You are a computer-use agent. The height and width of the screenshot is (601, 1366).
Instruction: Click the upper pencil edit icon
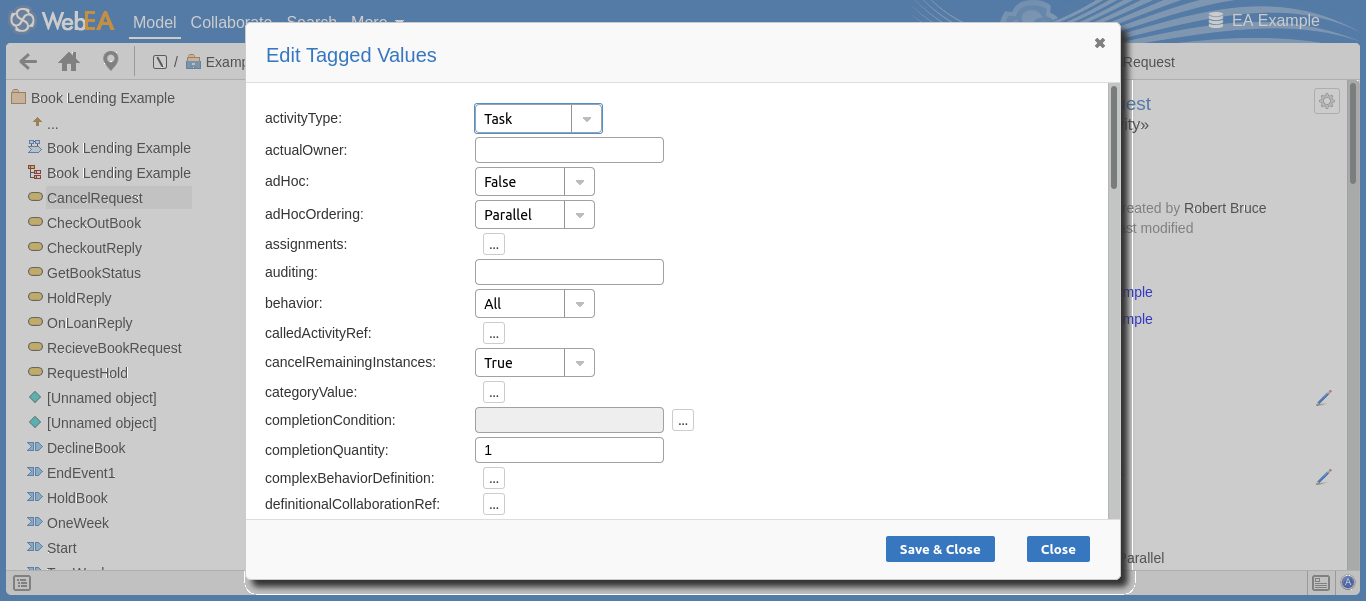coord(1324,398)
